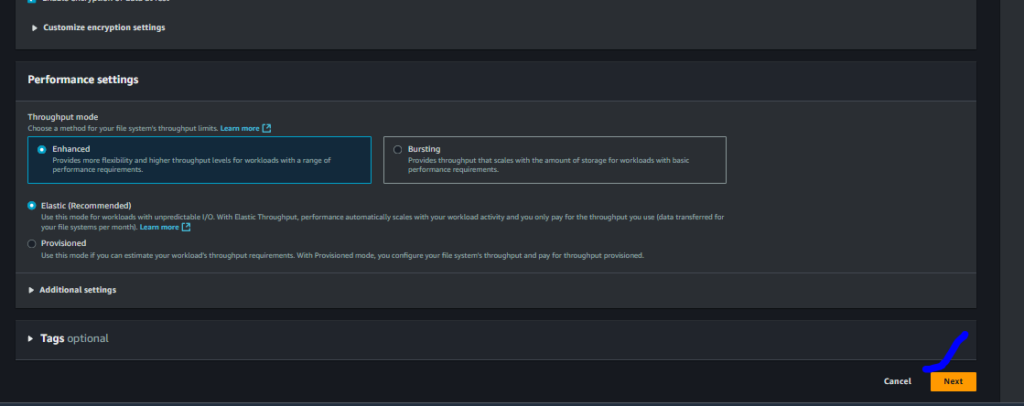Expand the Additional settings section label
Image resolution: width=1024 pixels, height=406 pixels.
coord(78,290)
